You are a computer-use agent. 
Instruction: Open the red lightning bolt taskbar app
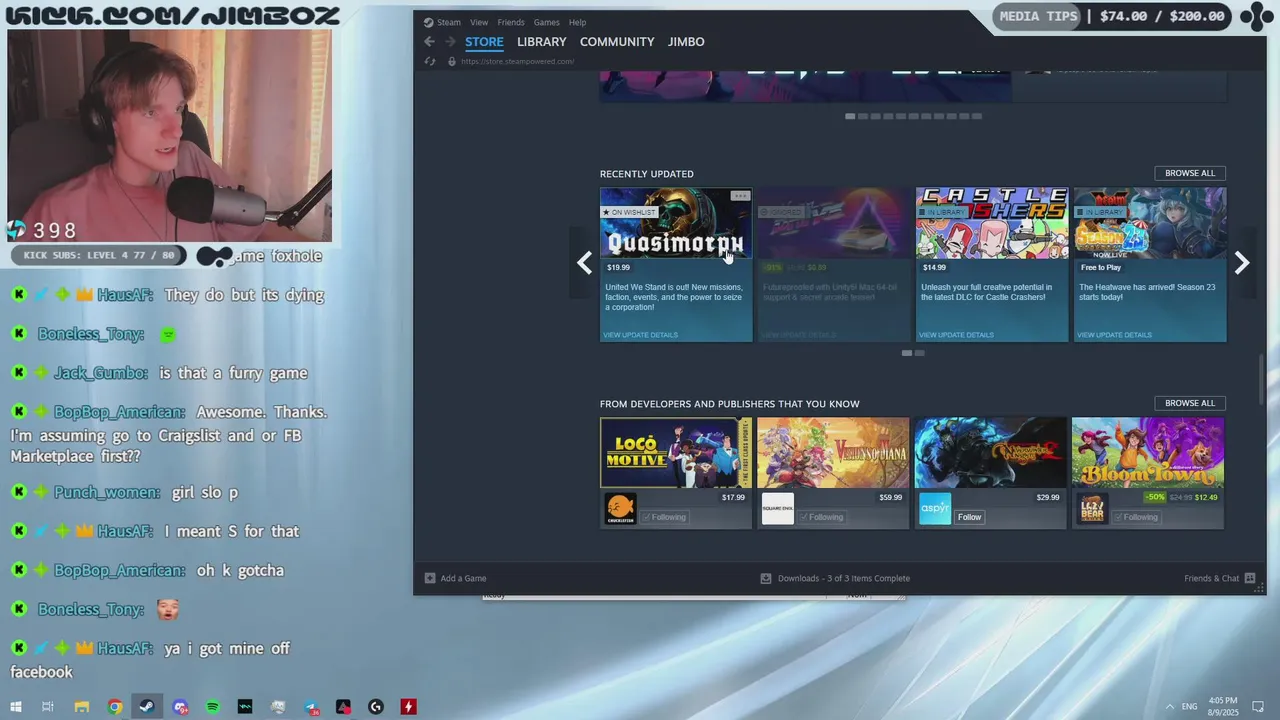point(408,707)
